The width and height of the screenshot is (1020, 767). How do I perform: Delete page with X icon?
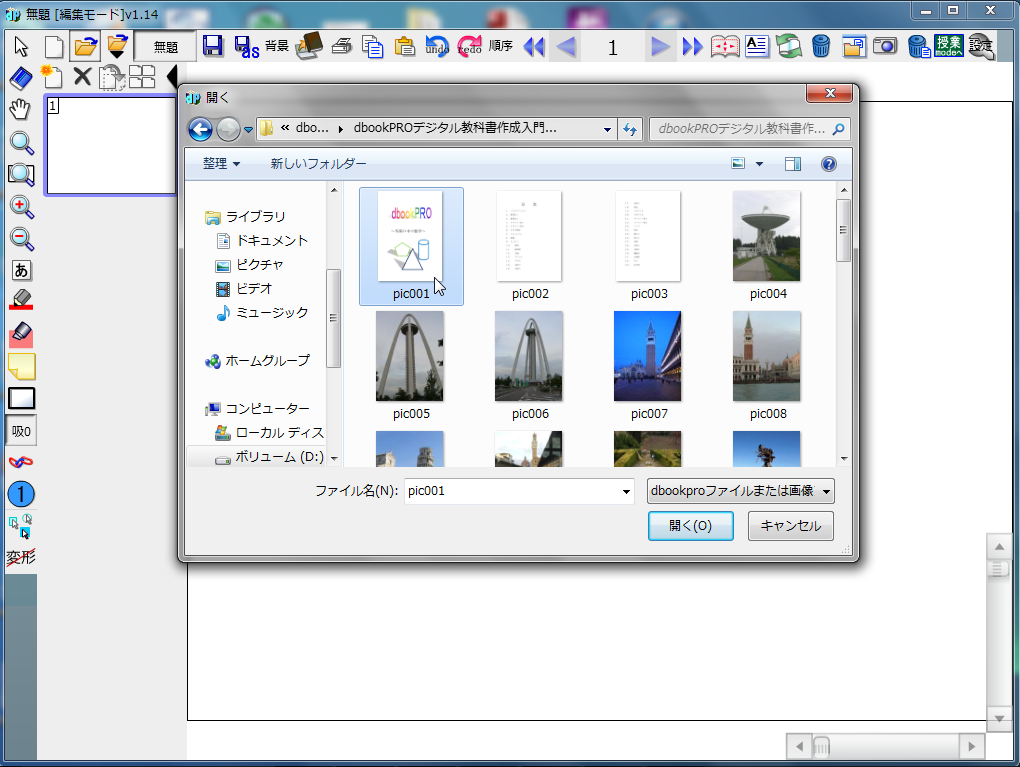[x=82, y=76]
